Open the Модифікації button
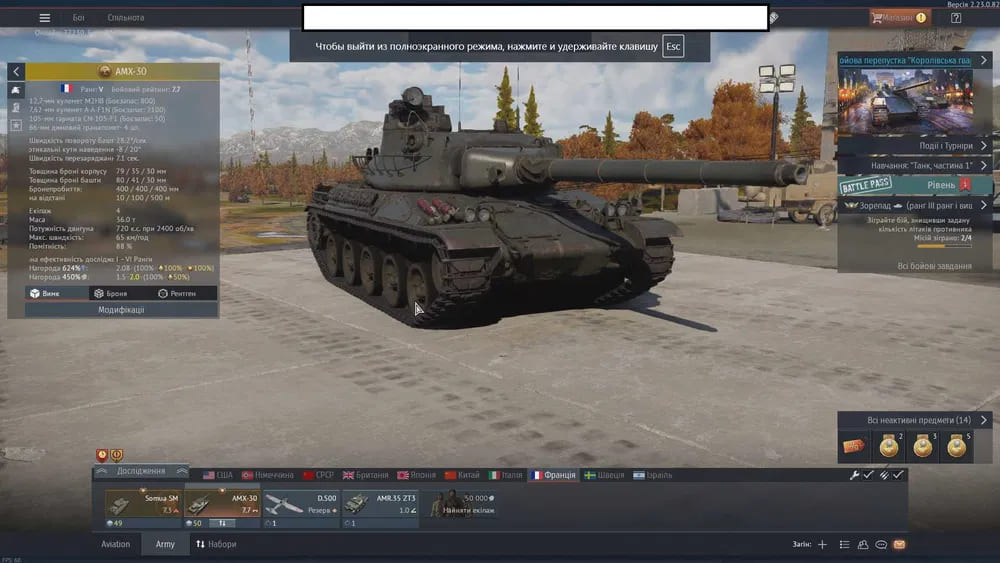 [x=120, y=310]
